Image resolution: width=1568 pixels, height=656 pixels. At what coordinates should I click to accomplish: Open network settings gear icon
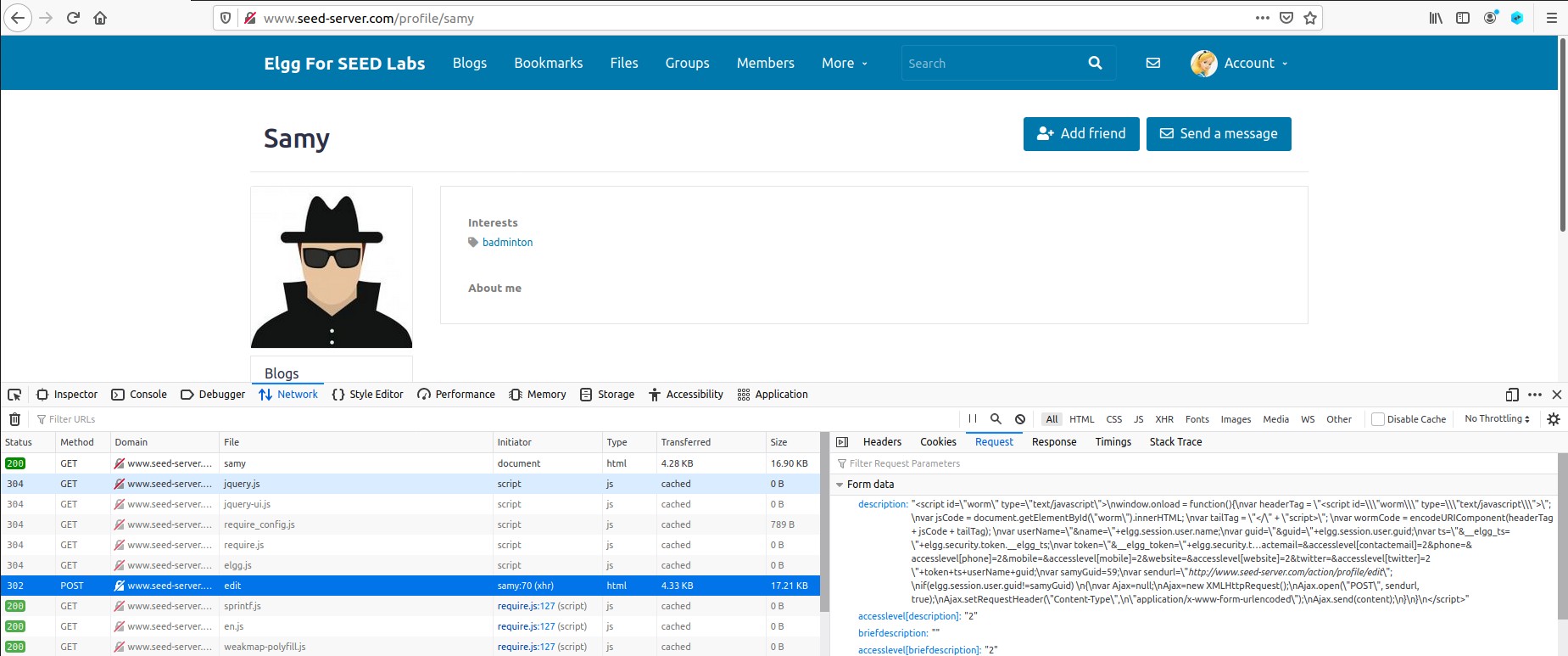[1554, 419]
